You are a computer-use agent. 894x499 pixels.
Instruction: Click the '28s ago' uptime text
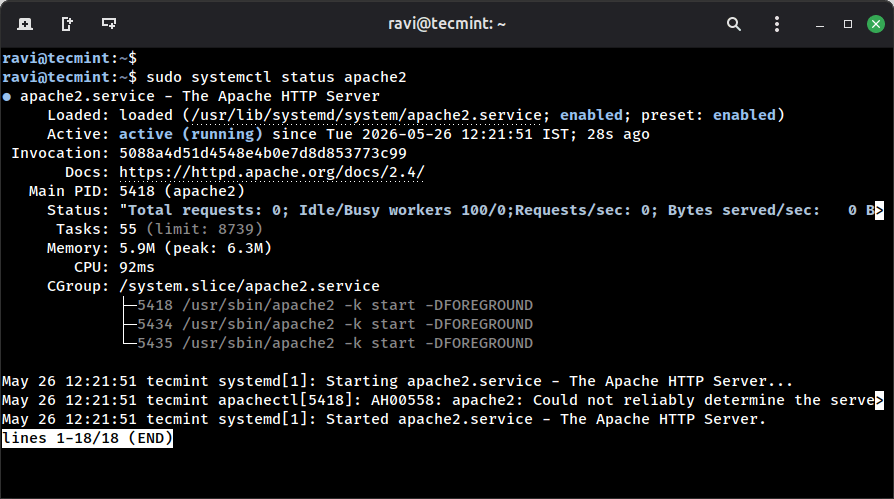pyautogui.click(x=618, y=134)
